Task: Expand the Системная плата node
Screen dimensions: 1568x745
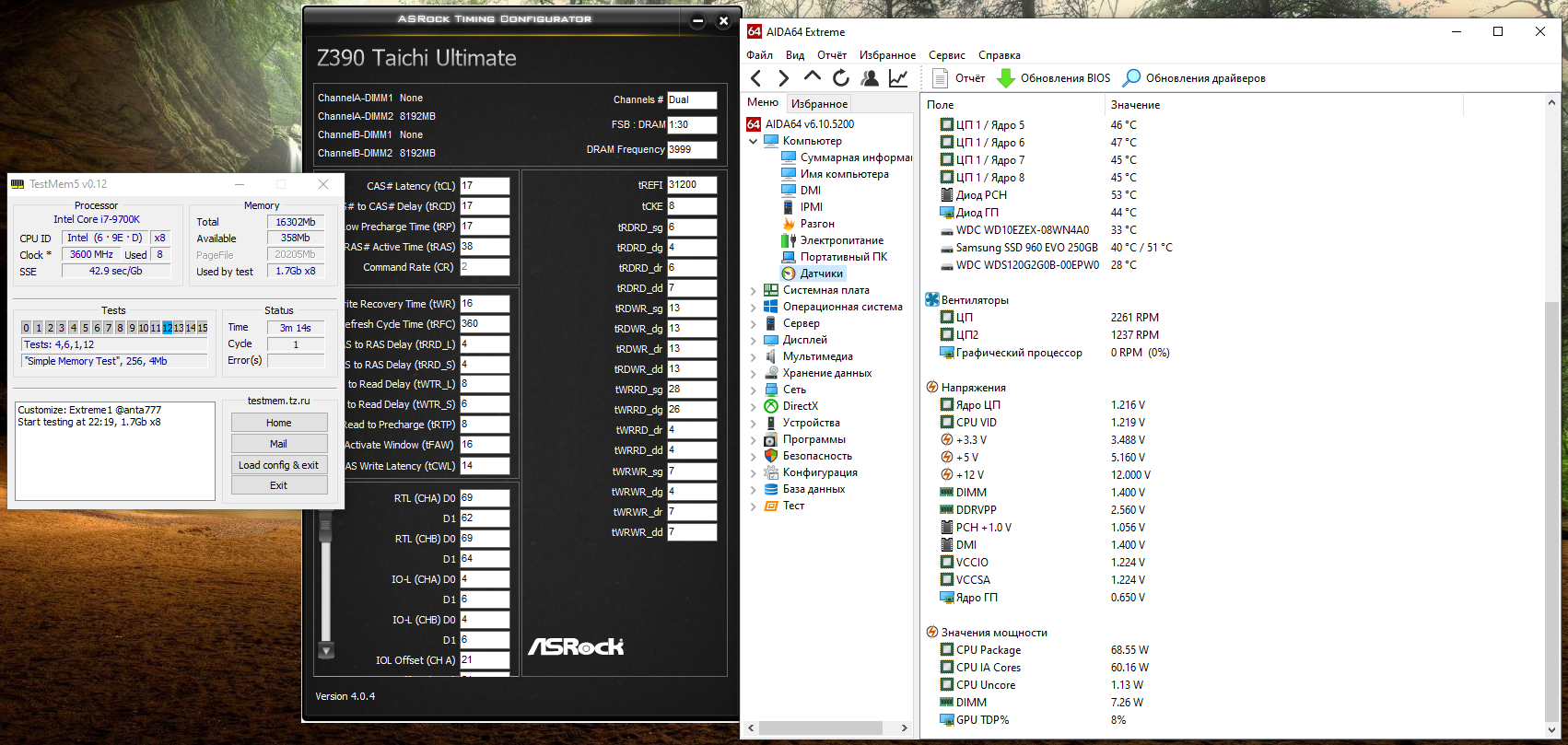Action: coord(754,291)
